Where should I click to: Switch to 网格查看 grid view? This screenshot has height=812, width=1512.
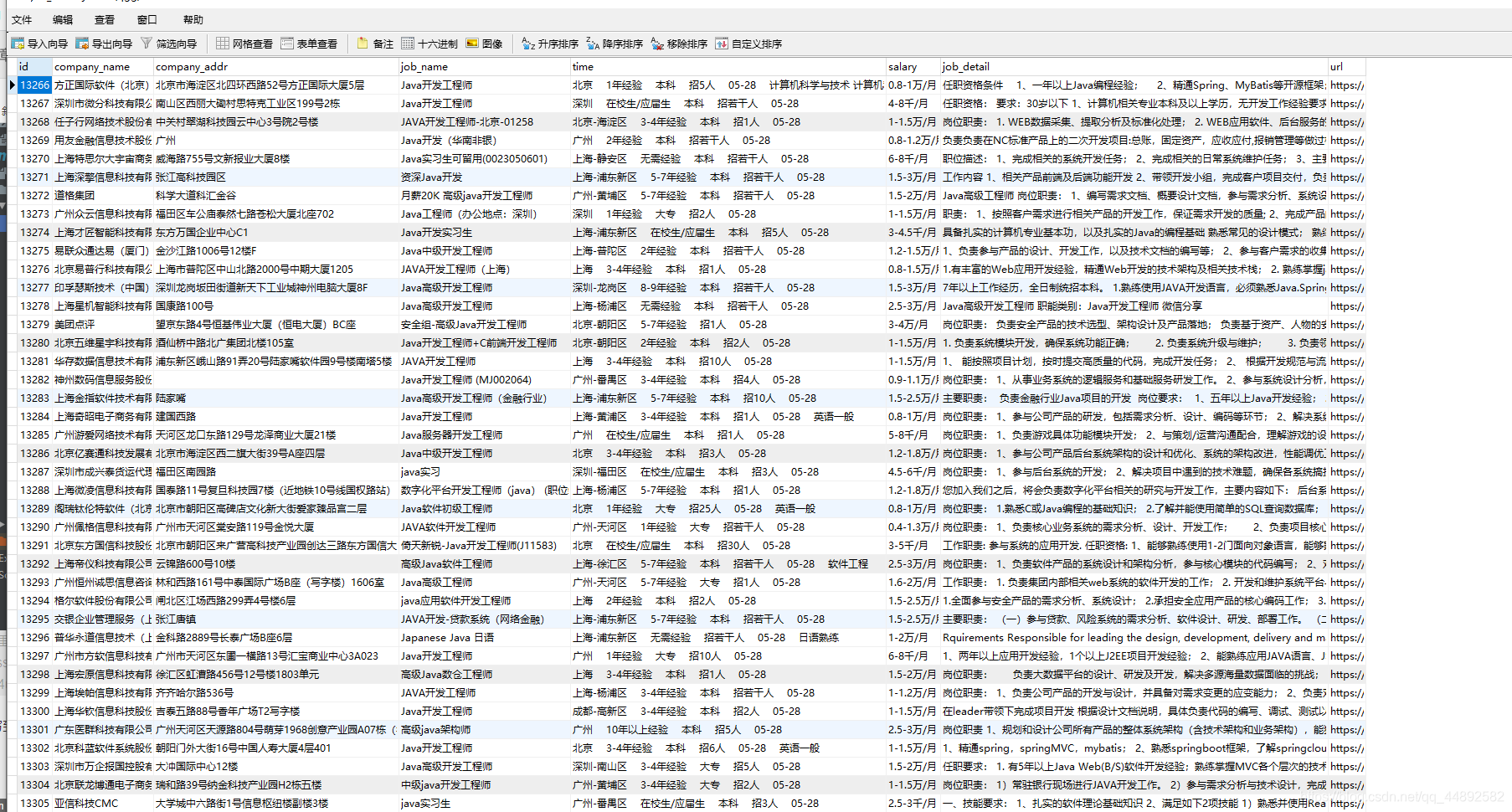(x=244, y=44)
